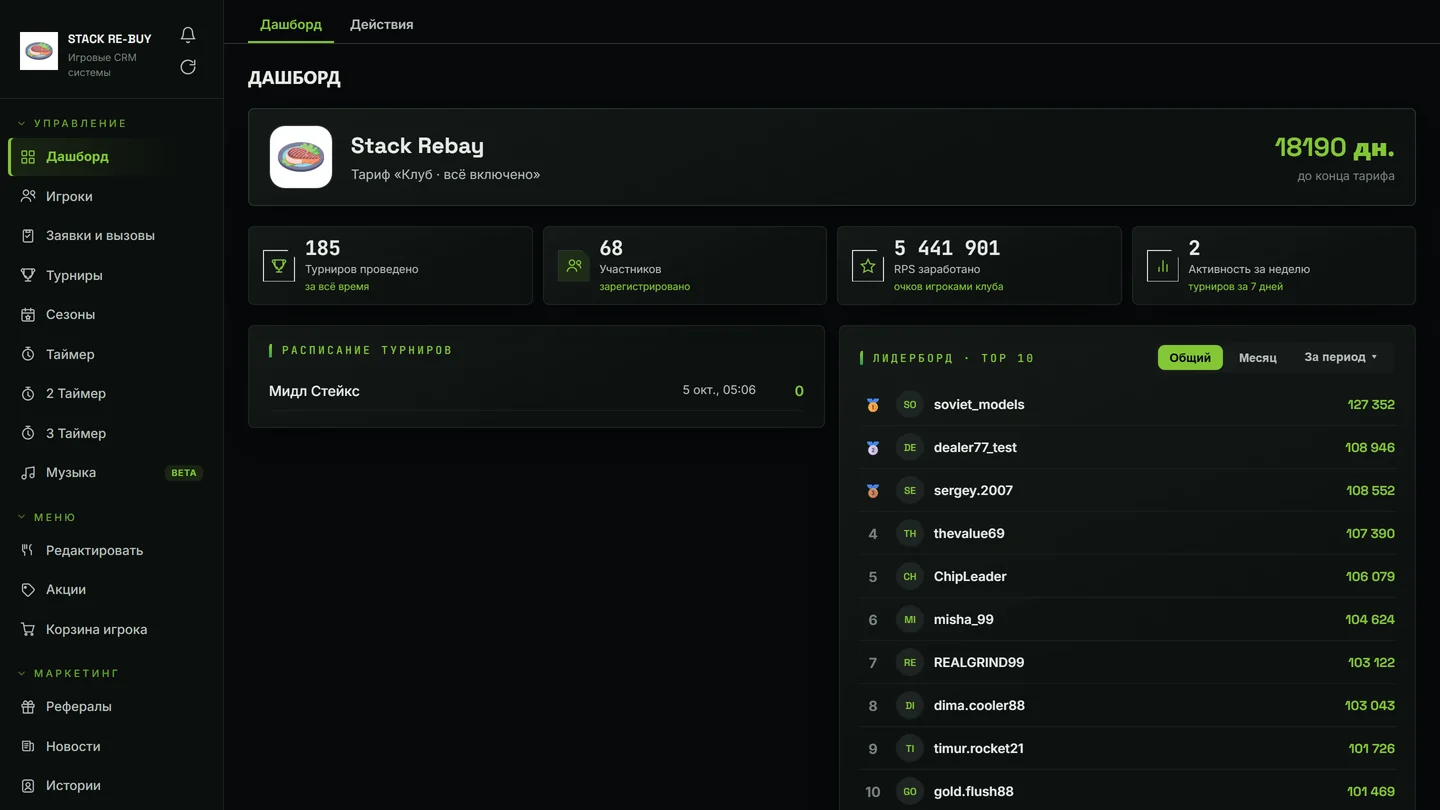Open Музыка via its note icon
This screenshot has height=810, width=1440.
28,473
